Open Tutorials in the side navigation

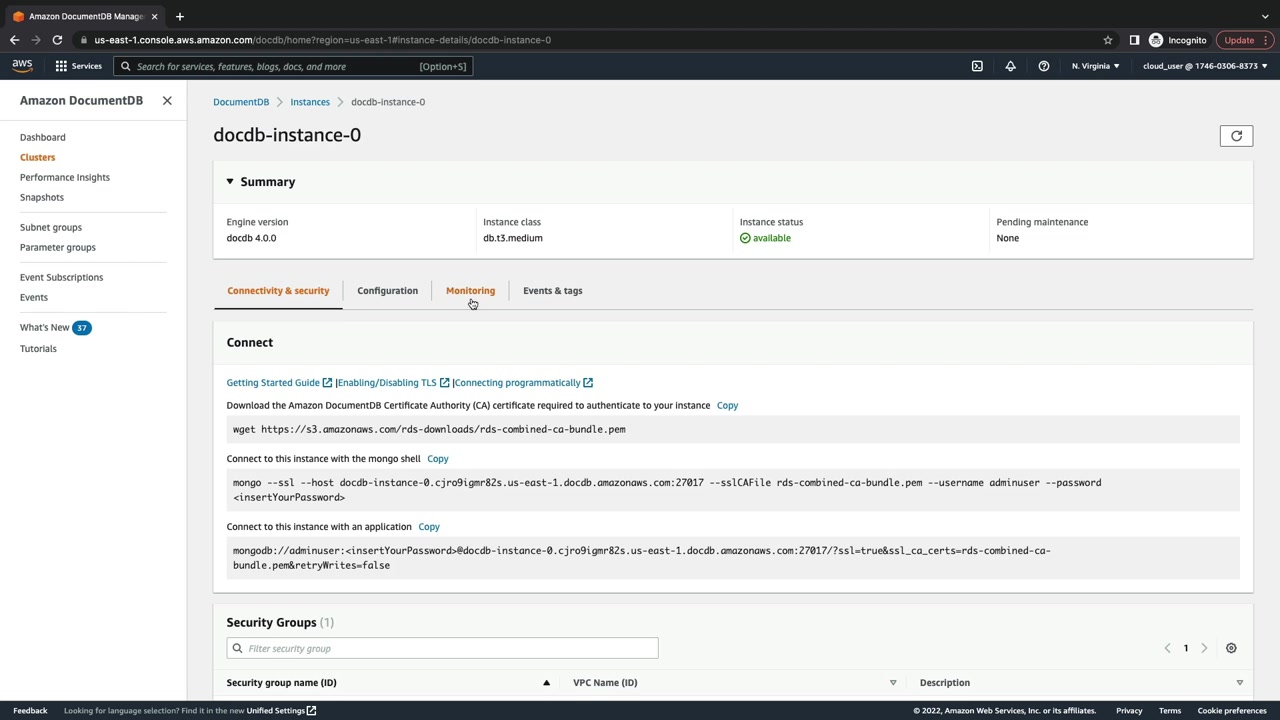click(38, 348)
